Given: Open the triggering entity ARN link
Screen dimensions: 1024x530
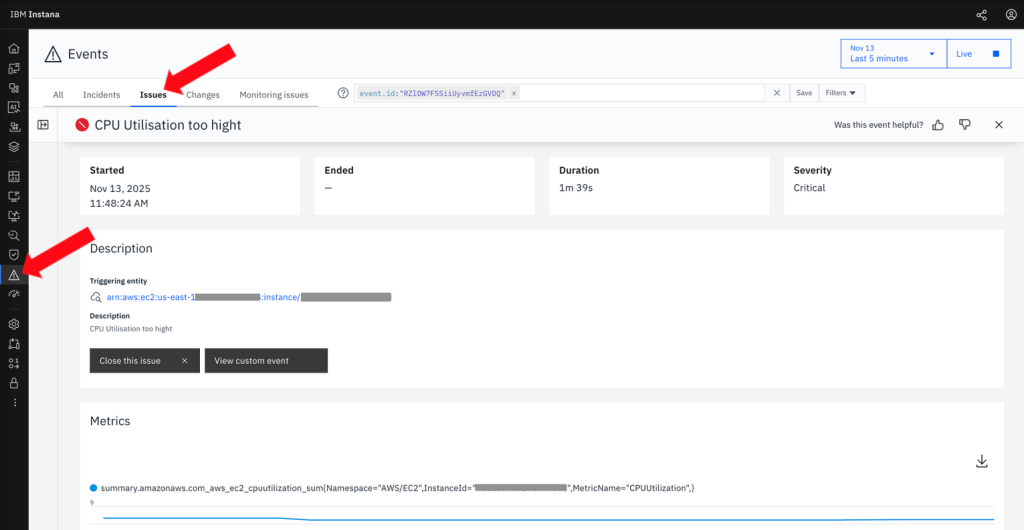Looking at the screenshot, I should (x=249, y=297).
